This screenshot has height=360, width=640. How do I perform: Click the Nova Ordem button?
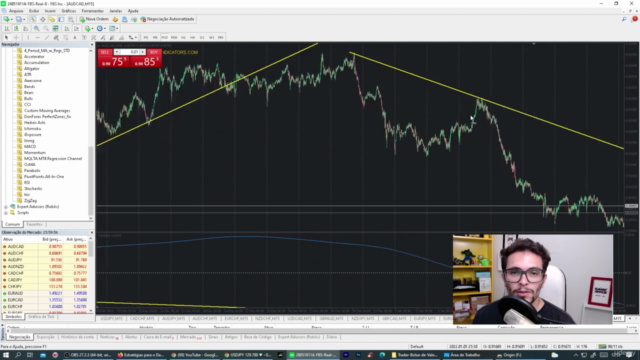click(94, 19)
